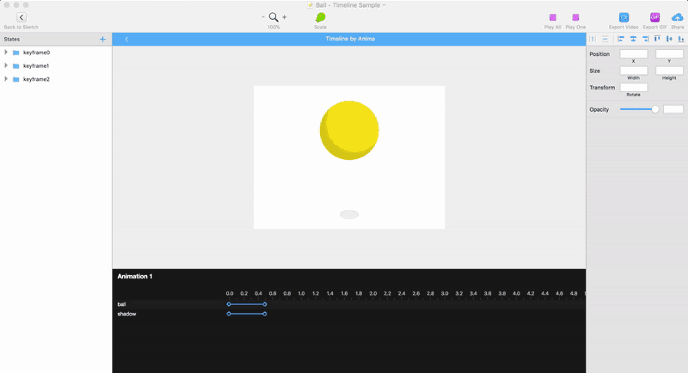Align layers to bottom edge
The height and width of the screenshot is (373, 688).
point(681,39)
